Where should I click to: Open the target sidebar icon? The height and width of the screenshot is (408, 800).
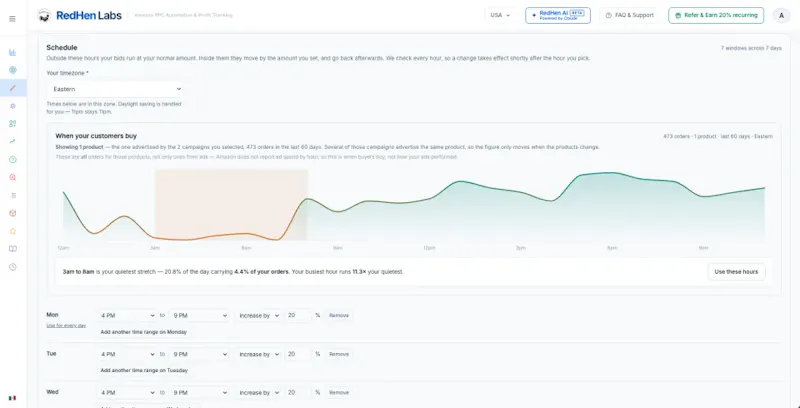pos(13,70)
